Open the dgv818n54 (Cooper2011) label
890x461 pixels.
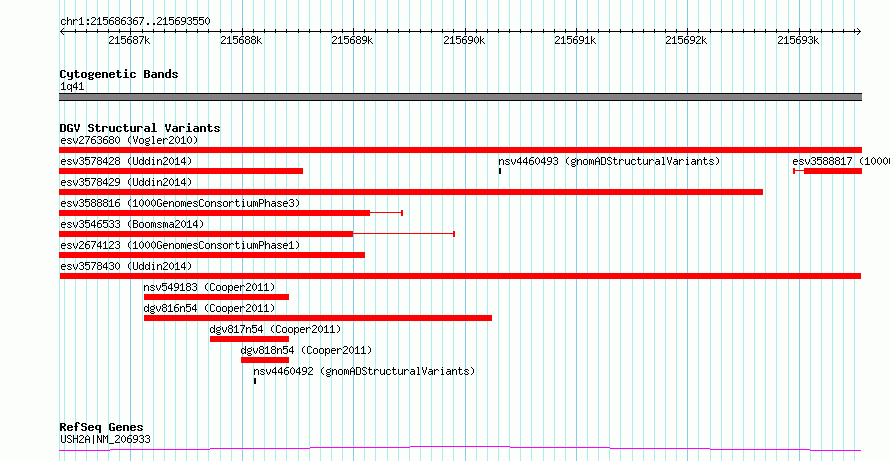[x=307, y=350]
